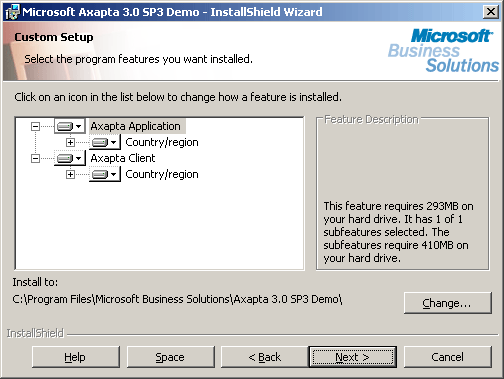Click the install path text C:\Program Files\Microsoft Business Solutions
This screenshot has height=379, width=504.
point(177,299)
